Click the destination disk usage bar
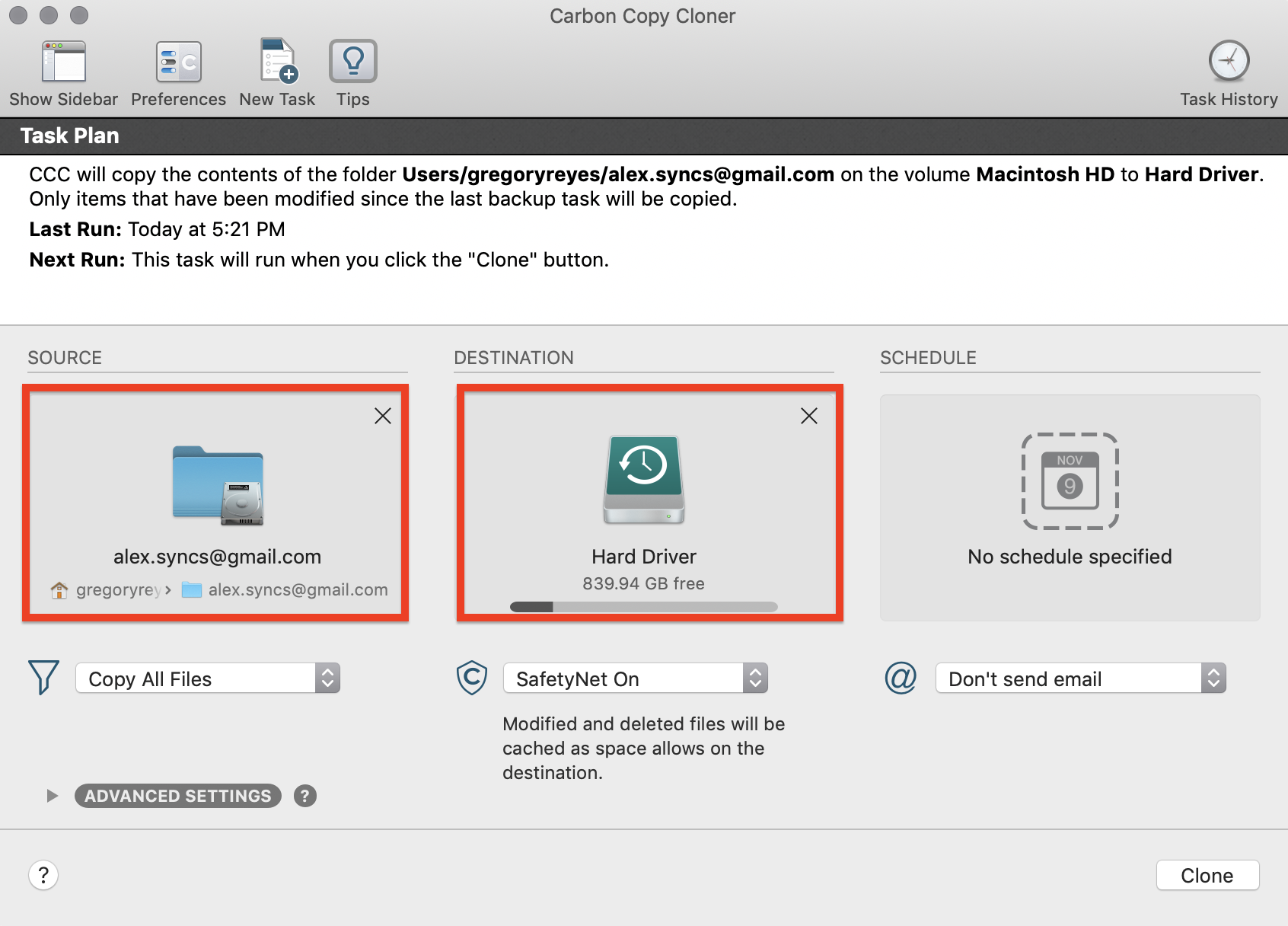Screen dimensions: 1288x926 pos(644,607)
